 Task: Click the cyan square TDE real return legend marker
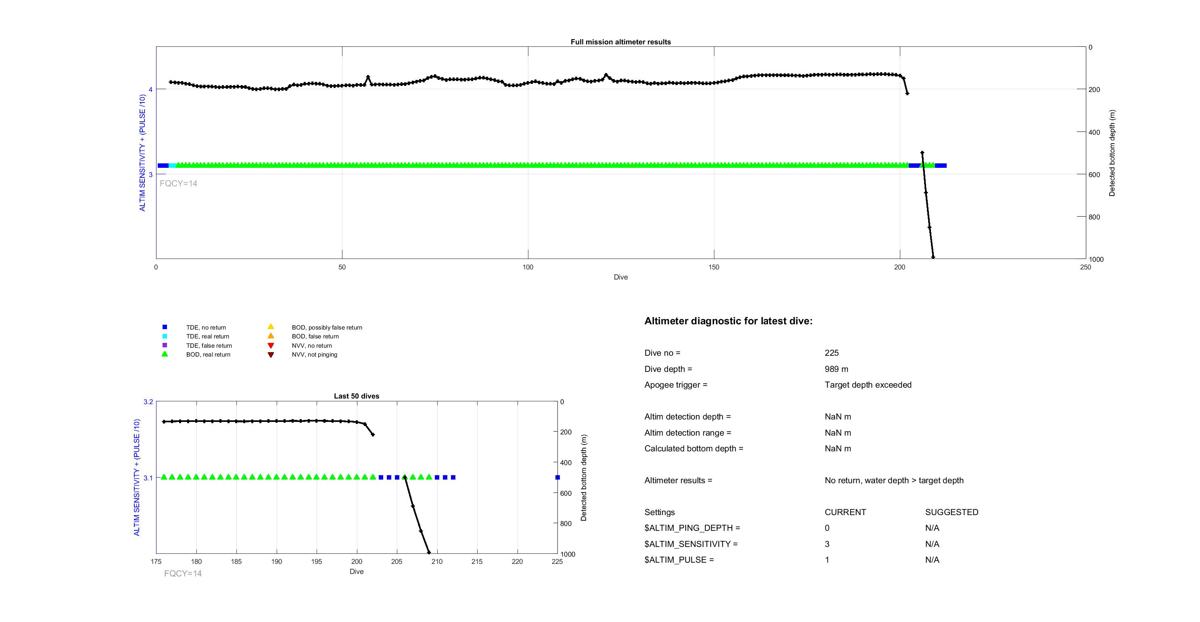click(x=163, y=336)
